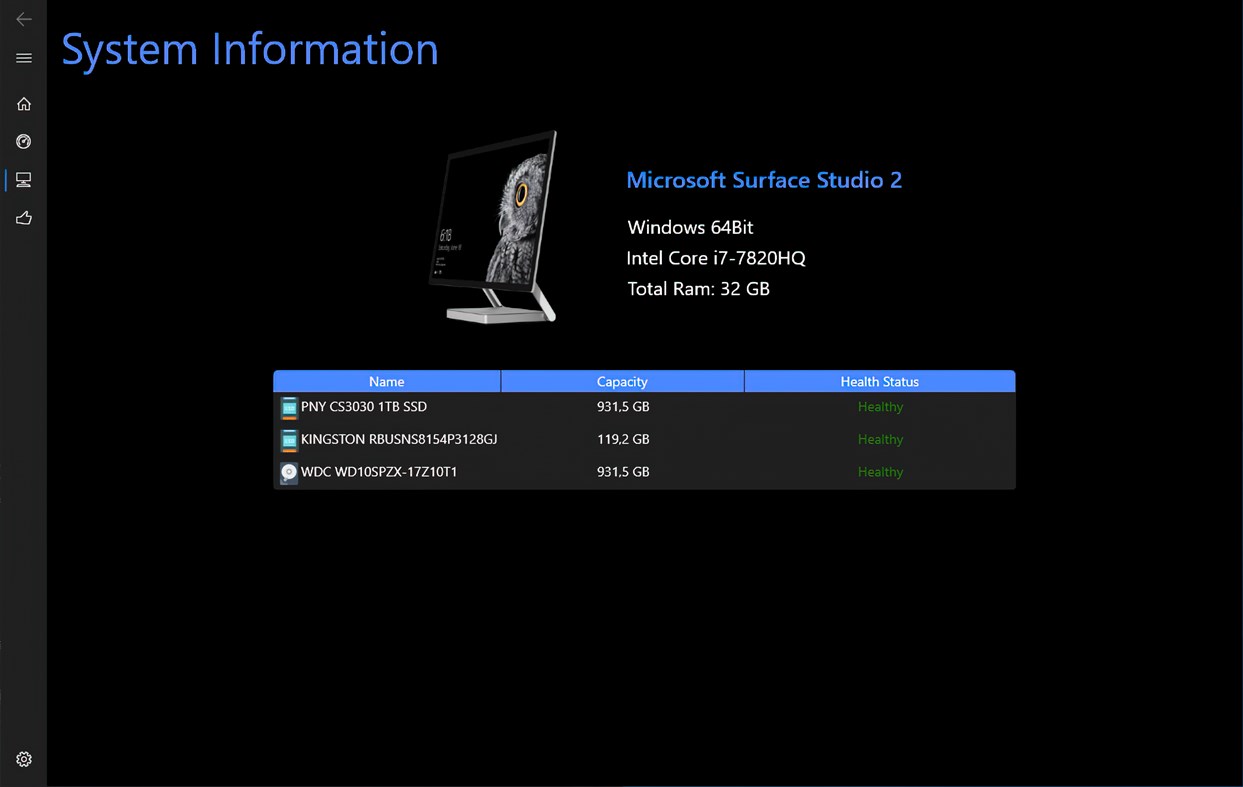Image resolution: width=1243 pixels, height=787 pixels.
Task: Click Healthy status of PNY drive
Action: (x=880, y=407)
